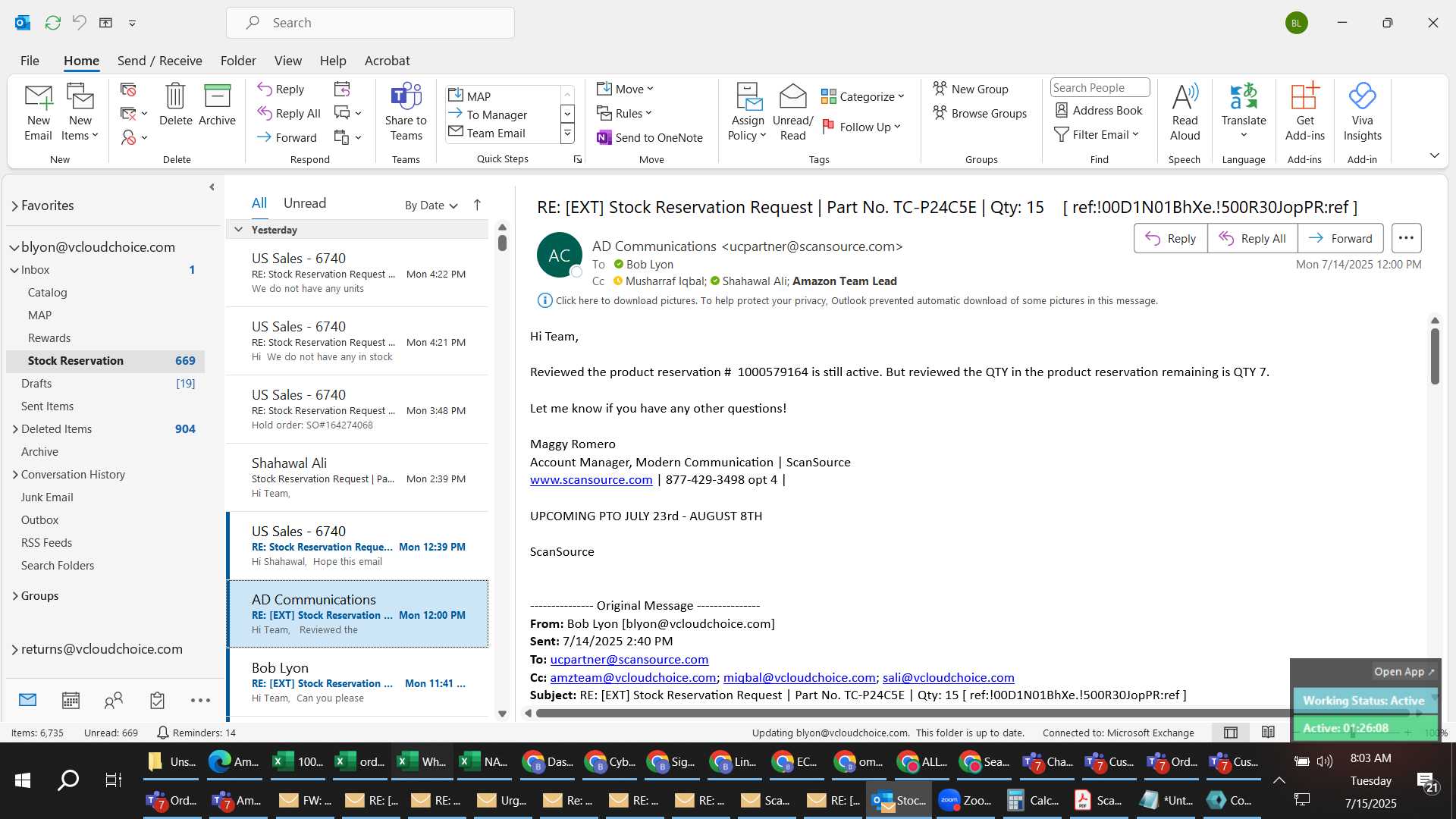The height and width of the screenshot is (819, 1456).
Task: Click the Reminders bell in the status bar
Action: click(x=162, y=733)
